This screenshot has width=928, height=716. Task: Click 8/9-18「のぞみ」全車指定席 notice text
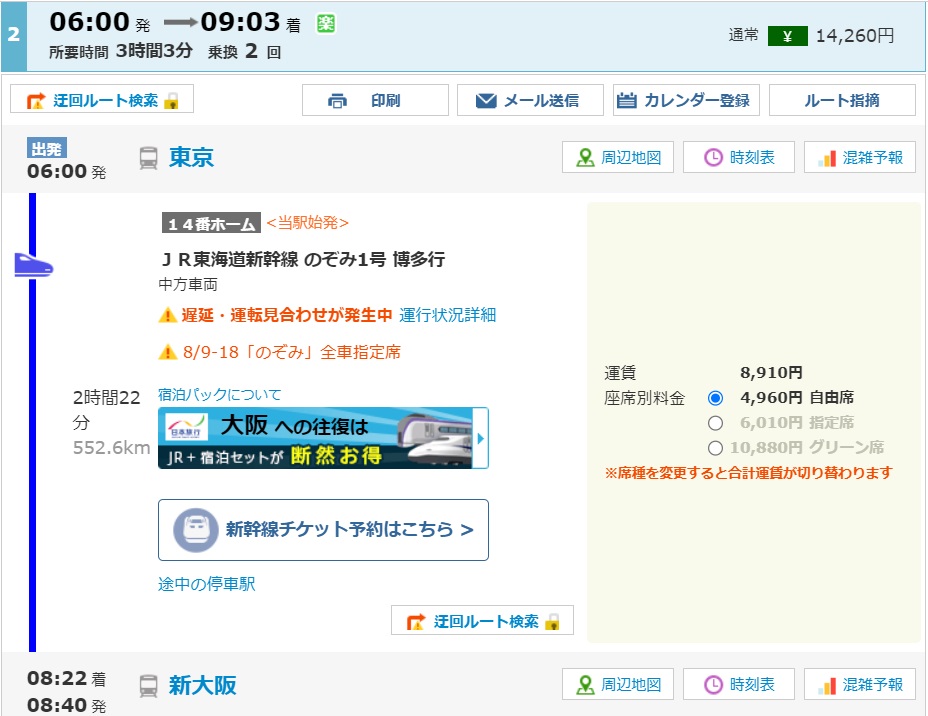[x=292, y=352]
